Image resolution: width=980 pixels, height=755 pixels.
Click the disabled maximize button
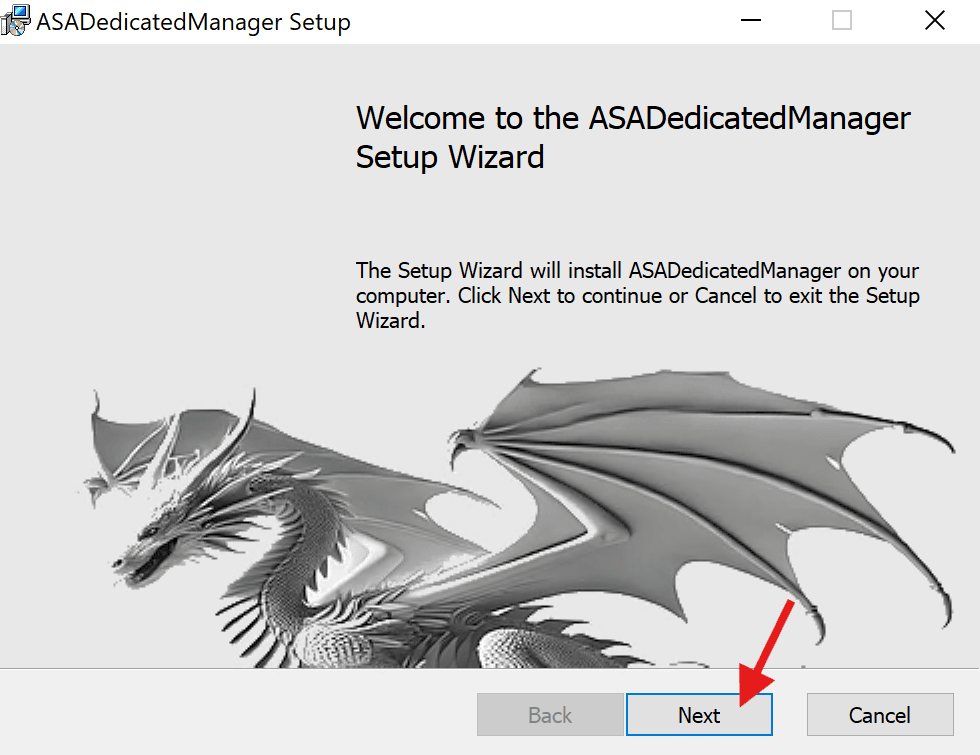tap(842, 21)
